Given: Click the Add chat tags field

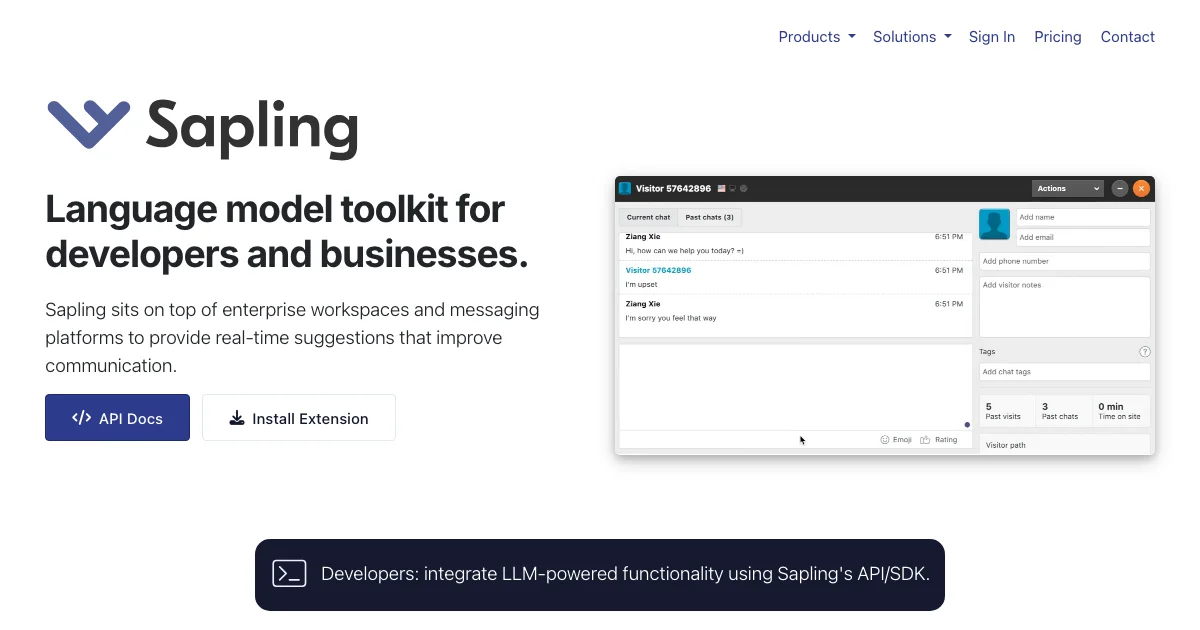Looking at the screenshot, I should point(1065,372).
